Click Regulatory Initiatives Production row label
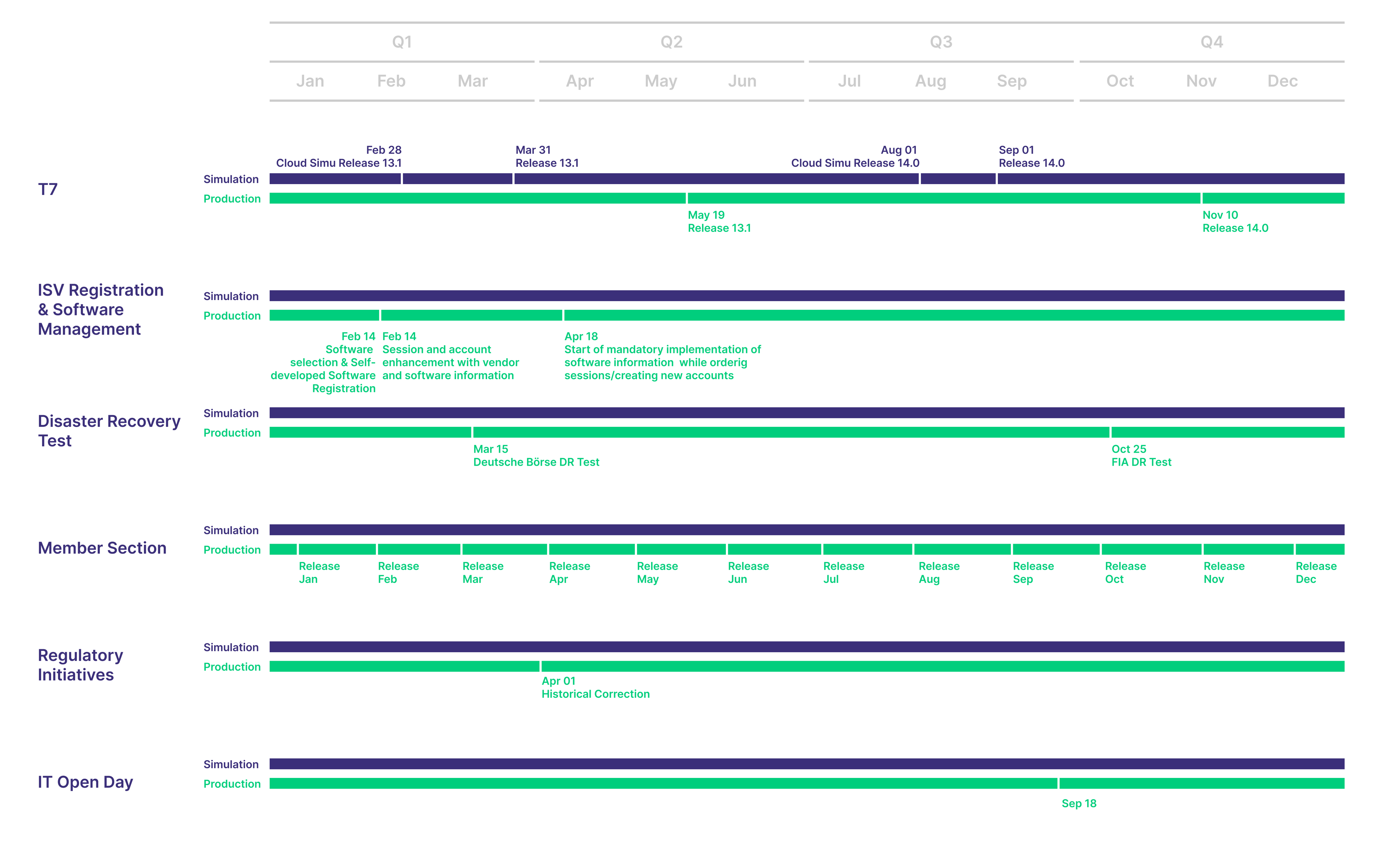 [x=232, y=667]
